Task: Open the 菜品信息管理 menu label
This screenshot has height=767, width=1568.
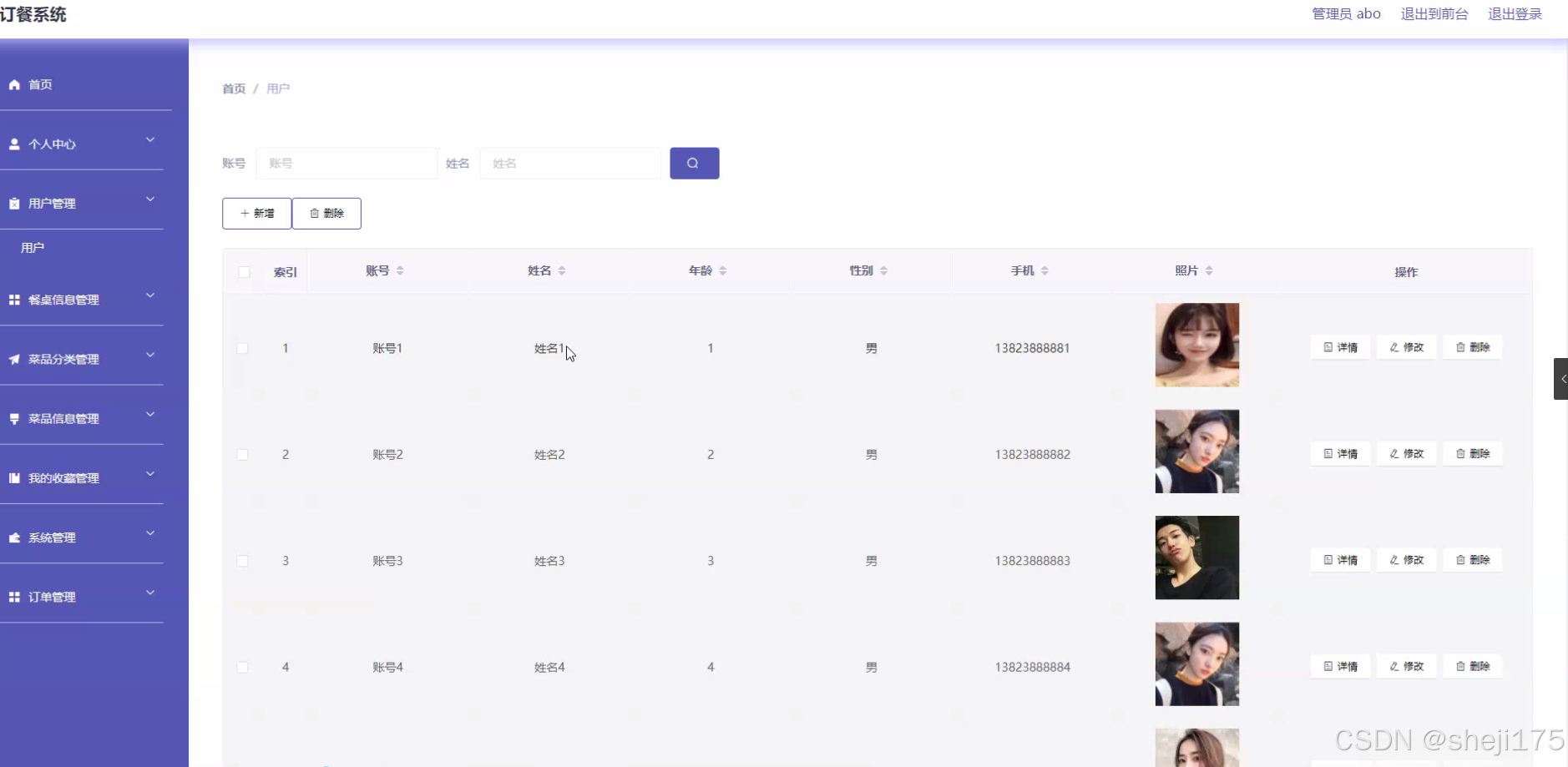Action: pos(63,418)
